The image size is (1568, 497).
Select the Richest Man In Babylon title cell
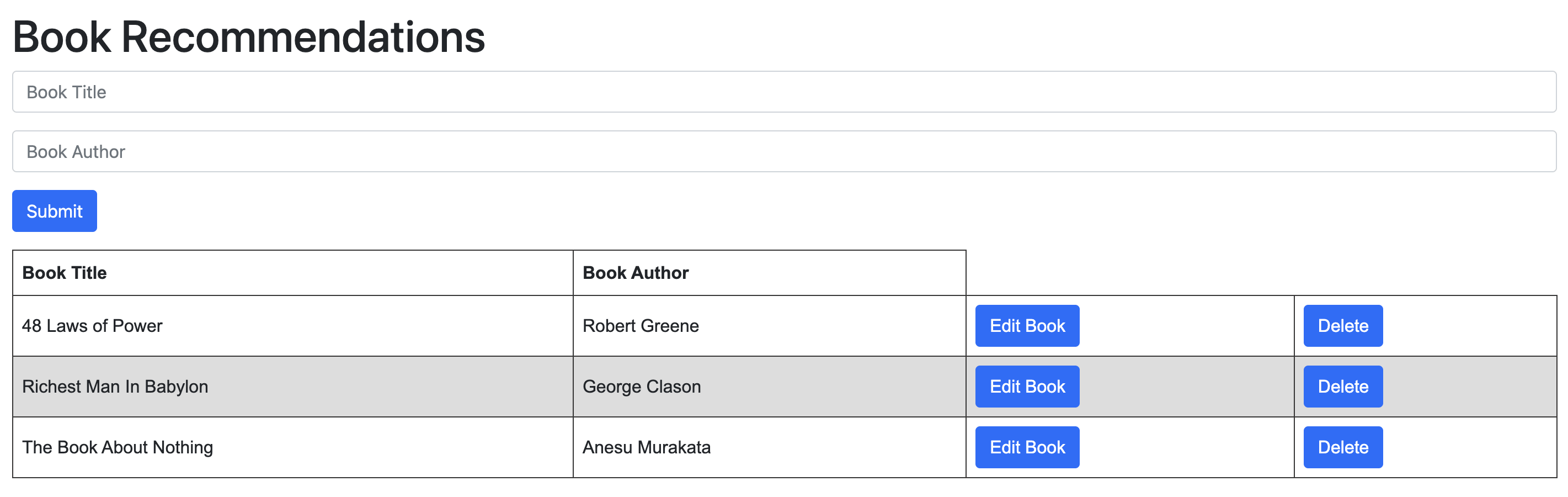click(x=115, y=387)
